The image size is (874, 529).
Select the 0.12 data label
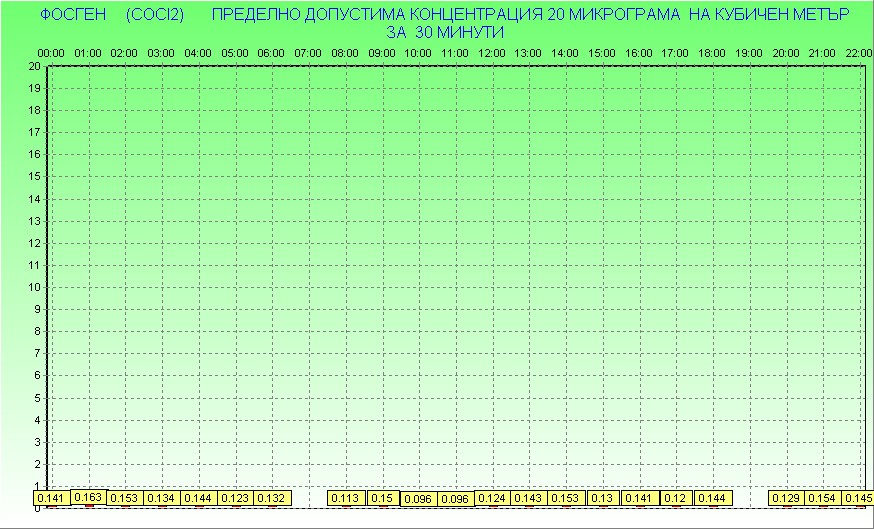point(675,498)
